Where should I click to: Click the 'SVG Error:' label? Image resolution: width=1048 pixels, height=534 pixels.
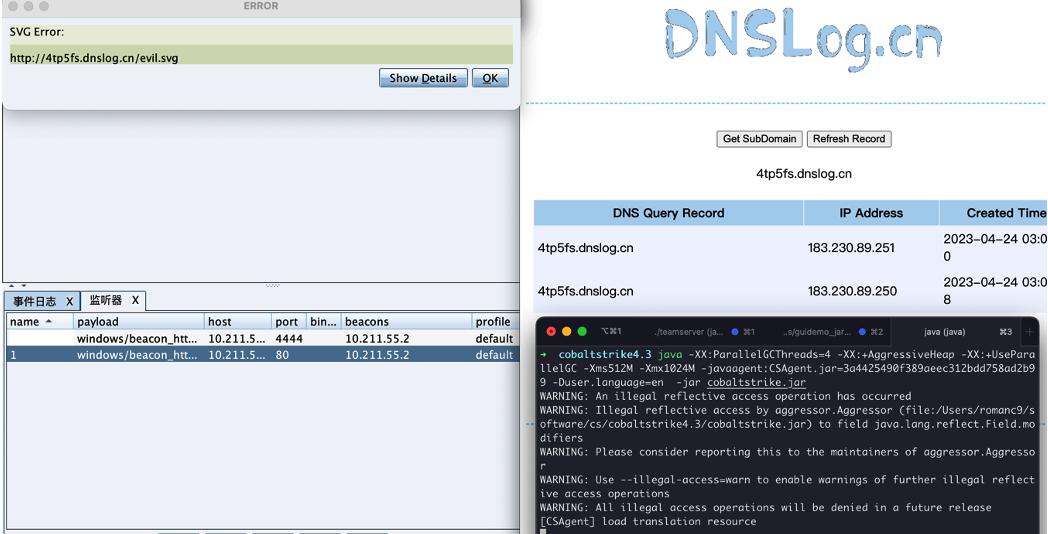(x=37, y=31)
